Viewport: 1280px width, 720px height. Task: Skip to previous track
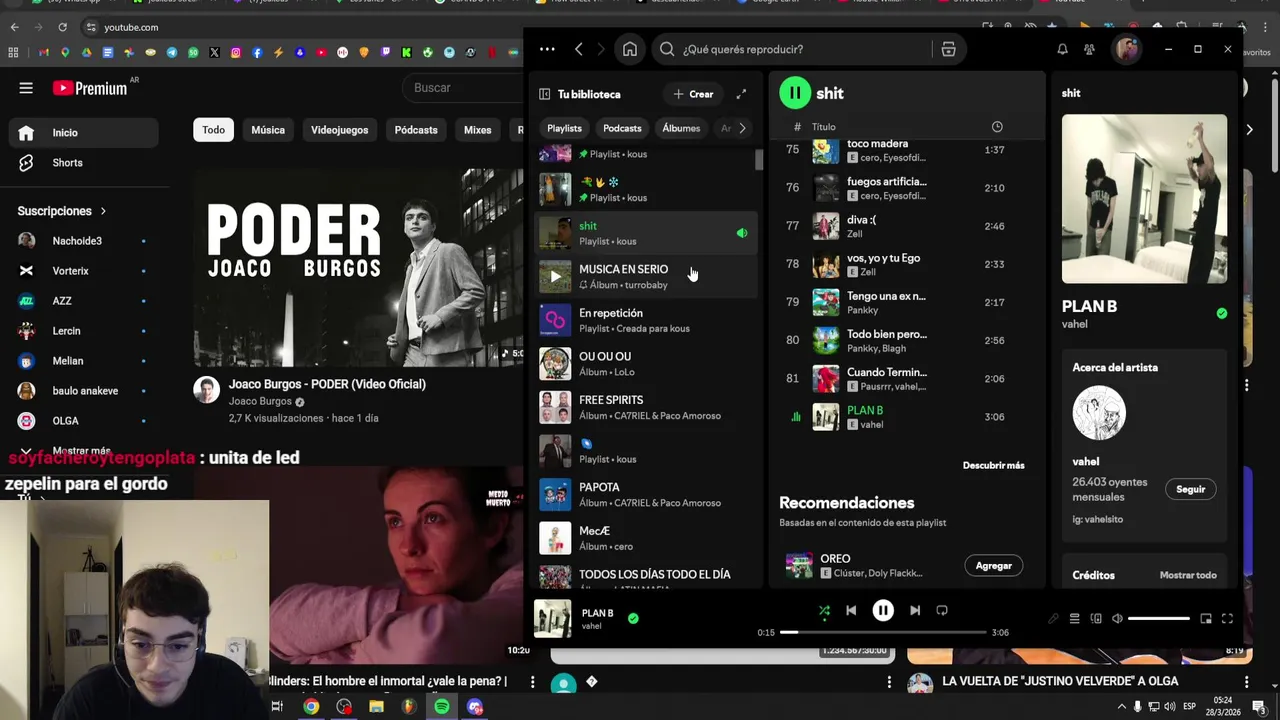click(851, 610)
